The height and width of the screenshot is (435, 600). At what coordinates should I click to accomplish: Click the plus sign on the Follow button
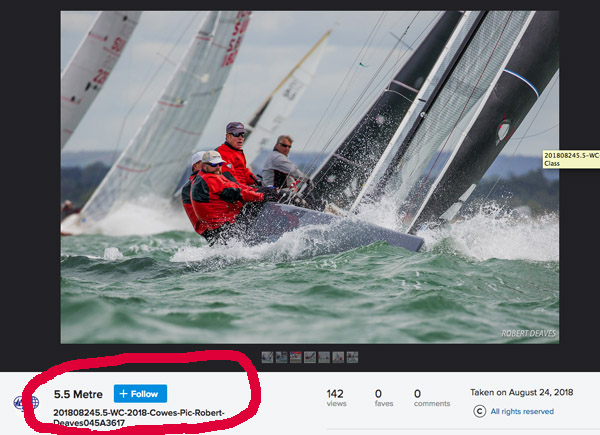[x=123, y=394]
